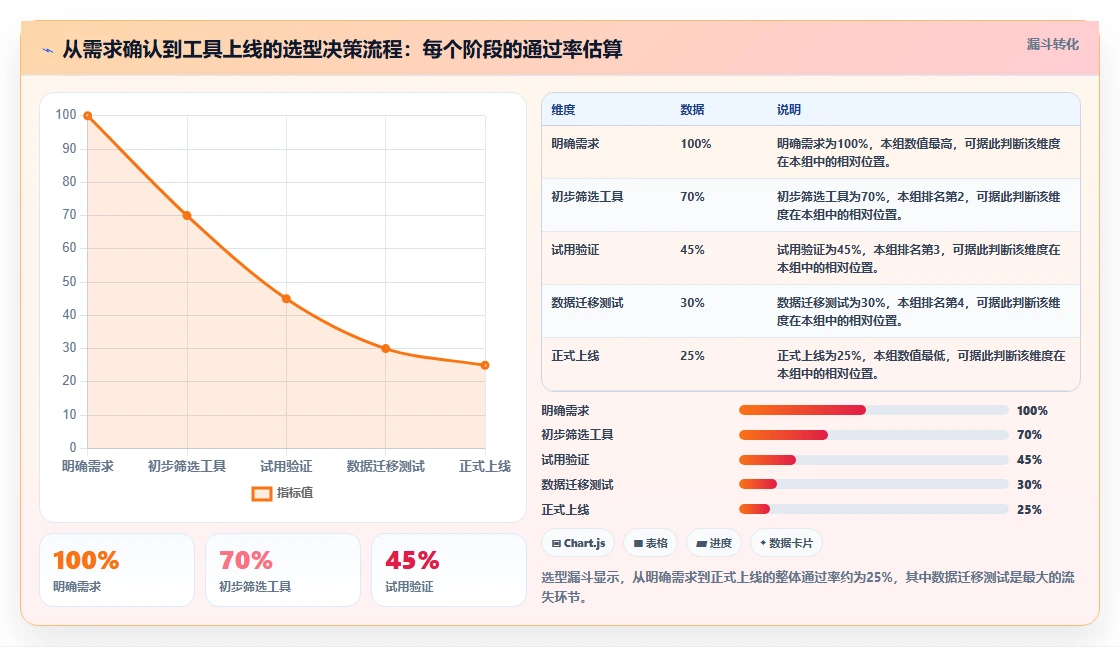This screenshot has height=647, width=1120.
Task: Click the description starting 数据迁移测试为30%
Action: (919, 311)
